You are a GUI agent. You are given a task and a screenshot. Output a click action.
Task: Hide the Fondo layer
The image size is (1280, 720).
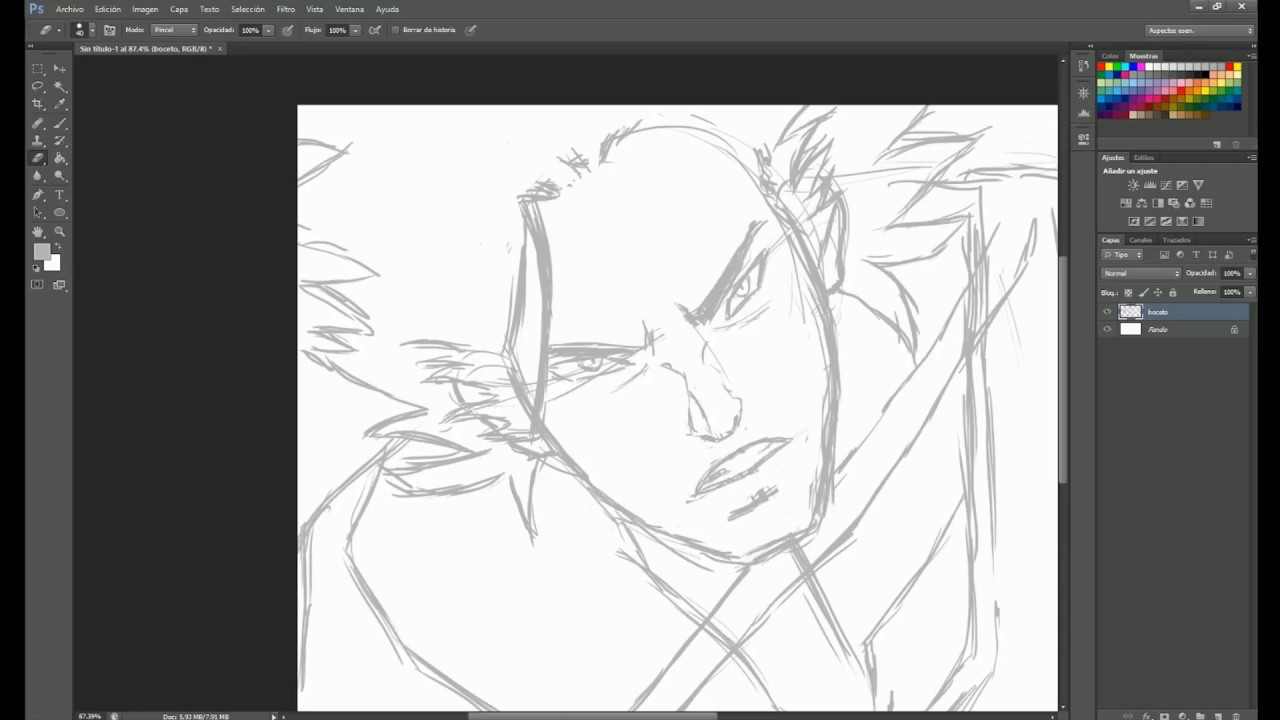tap(1107, 329)
